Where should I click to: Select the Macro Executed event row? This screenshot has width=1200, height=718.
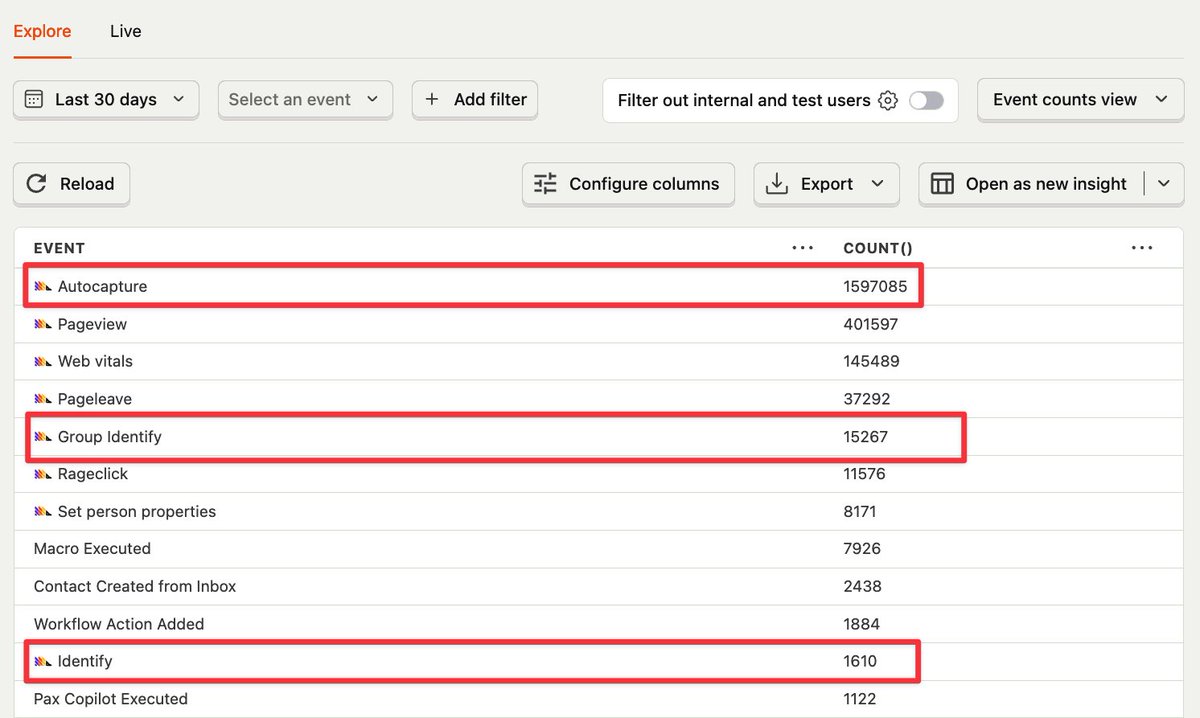point(600,549)
